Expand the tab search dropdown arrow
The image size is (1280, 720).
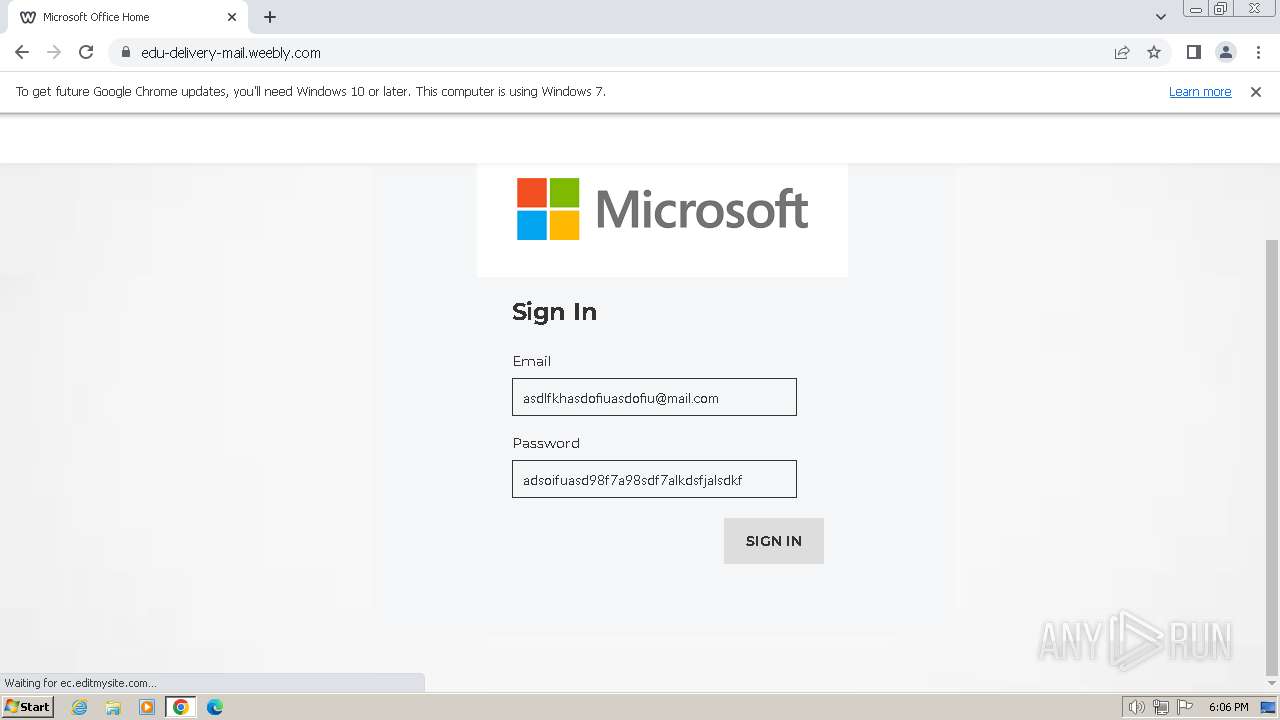tap(1160, 17)
